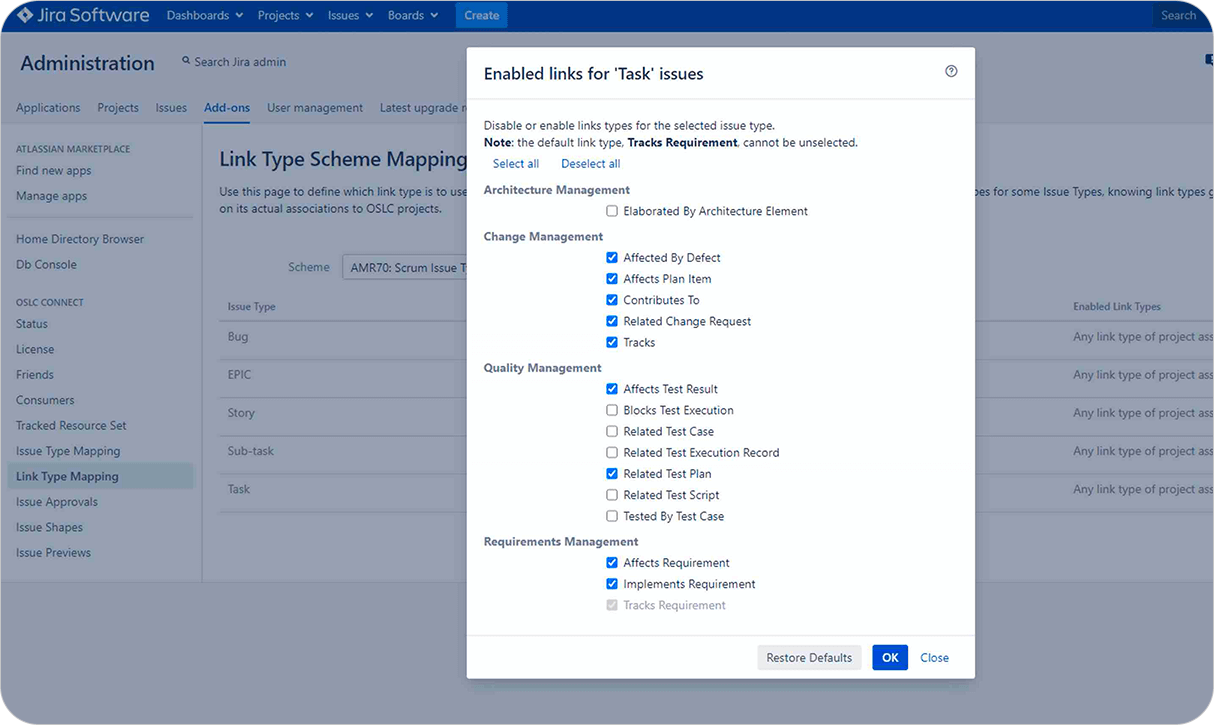Open the Boards dropdown menu

click(x=413, y=15)
